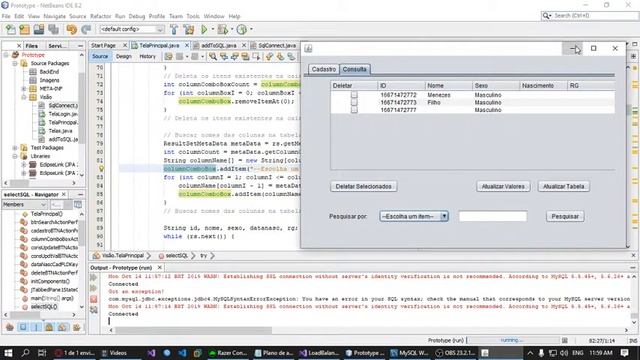Open OBS from the taskbar

pyautogui.click(x=454, y=353)
